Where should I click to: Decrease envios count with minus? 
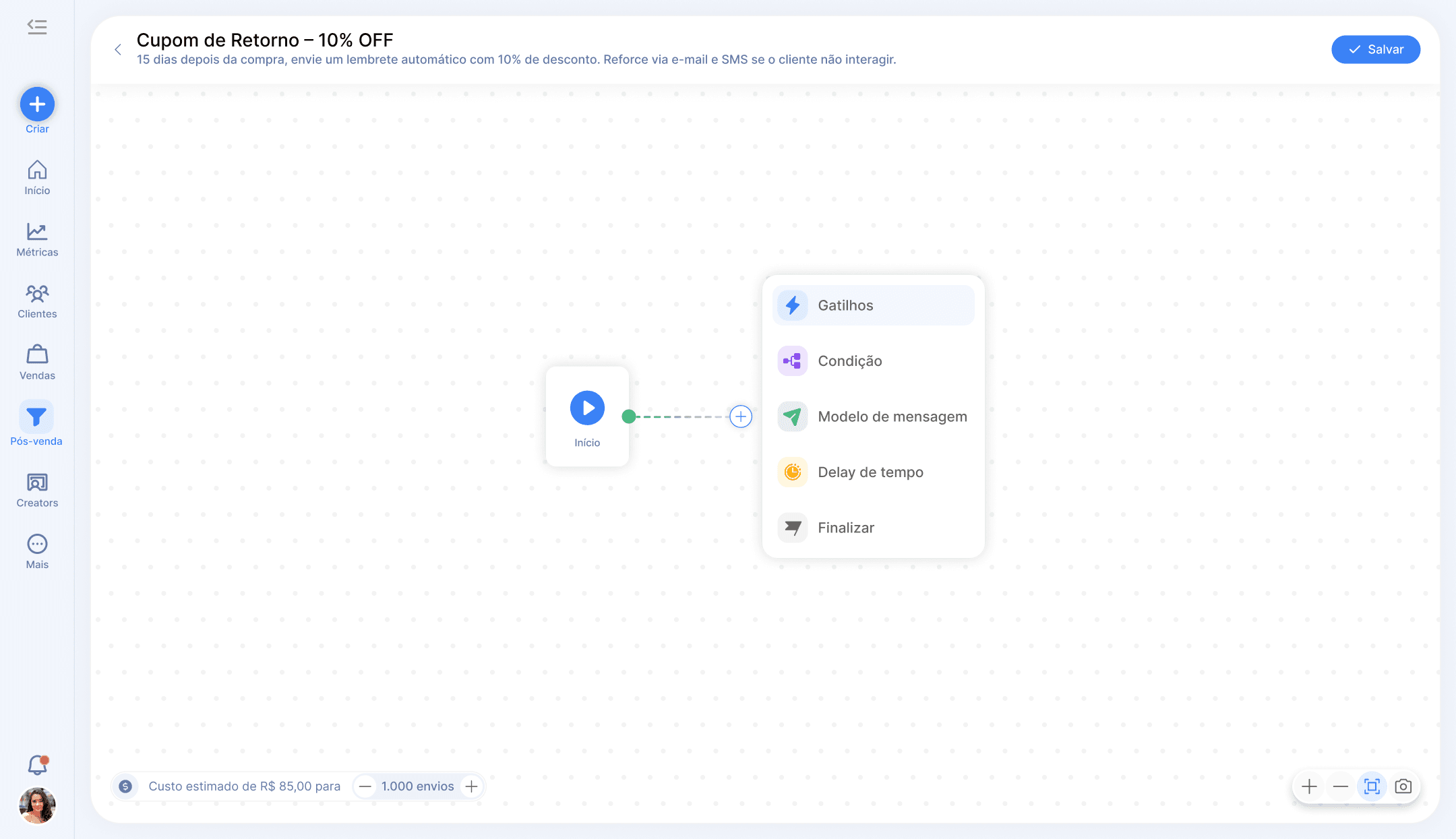[x=365, y=786]
